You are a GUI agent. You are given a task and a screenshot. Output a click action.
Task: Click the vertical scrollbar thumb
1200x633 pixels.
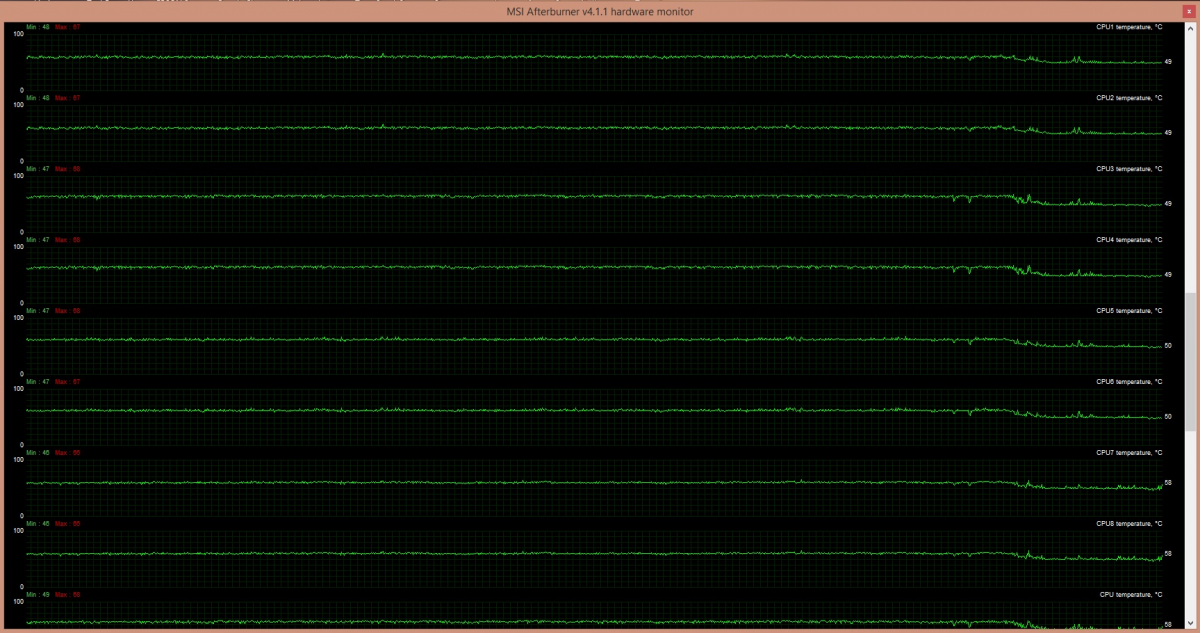(1192, 362)
